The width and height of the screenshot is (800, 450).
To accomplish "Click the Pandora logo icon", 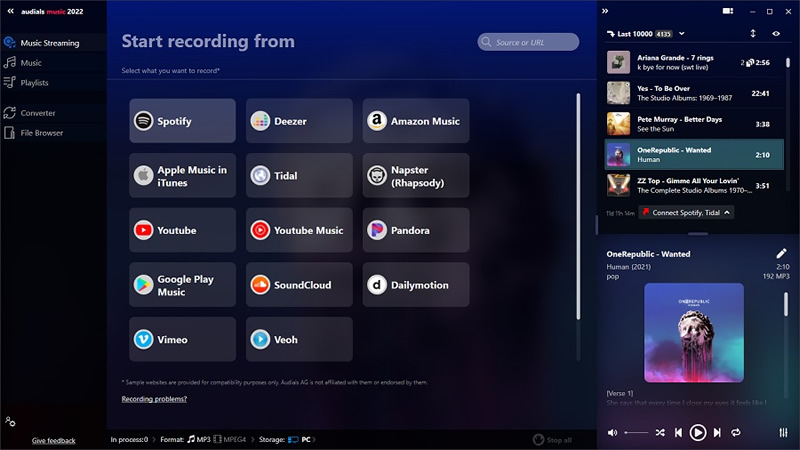I will [377, 230].
